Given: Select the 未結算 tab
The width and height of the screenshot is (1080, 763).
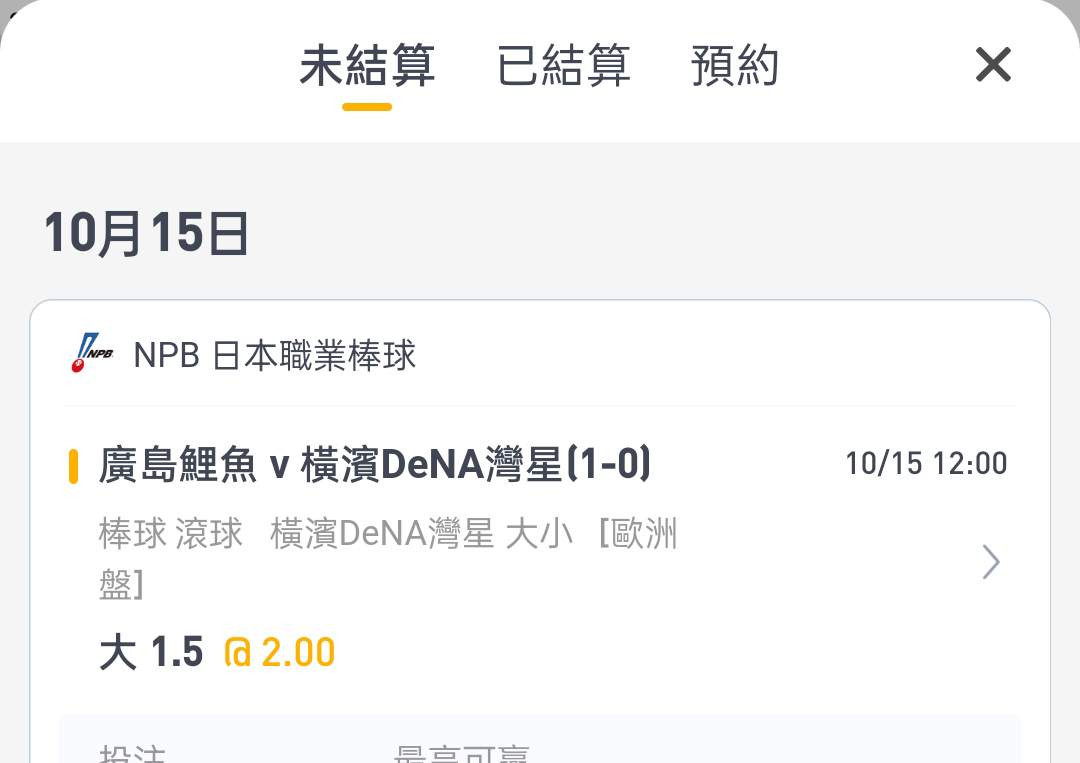Looking at the screenshot, I should (x=367, y=65).
